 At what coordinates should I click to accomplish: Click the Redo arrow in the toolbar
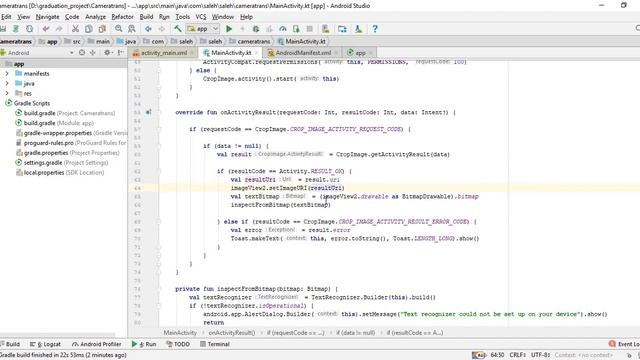(x=59, y=29)
